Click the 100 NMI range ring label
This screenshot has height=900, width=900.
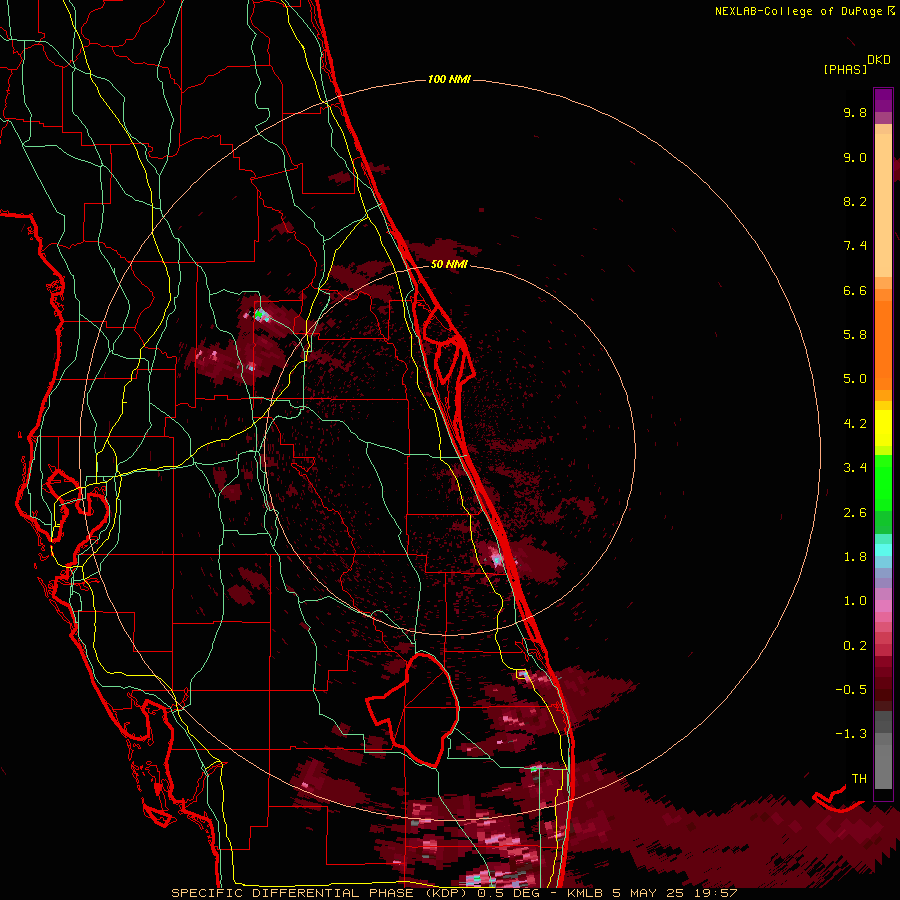point(449,79)
